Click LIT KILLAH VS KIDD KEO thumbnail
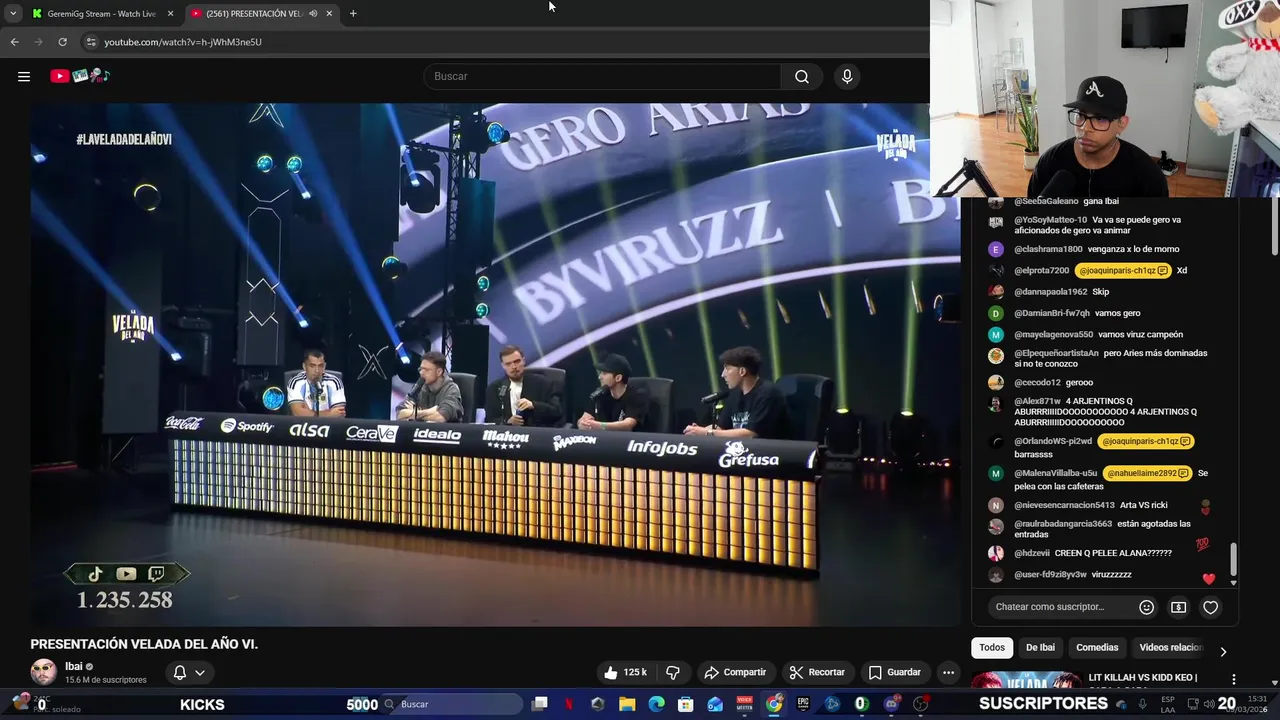Screen dimensions: 1280x720 (x=1025, y=681)
